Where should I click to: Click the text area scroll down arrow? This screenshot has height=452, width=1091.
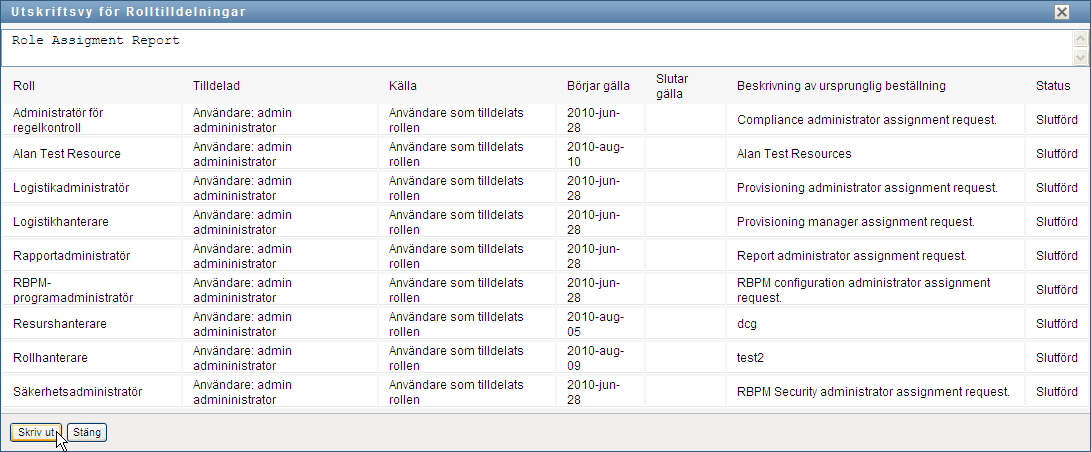(x=1081, y=58)
